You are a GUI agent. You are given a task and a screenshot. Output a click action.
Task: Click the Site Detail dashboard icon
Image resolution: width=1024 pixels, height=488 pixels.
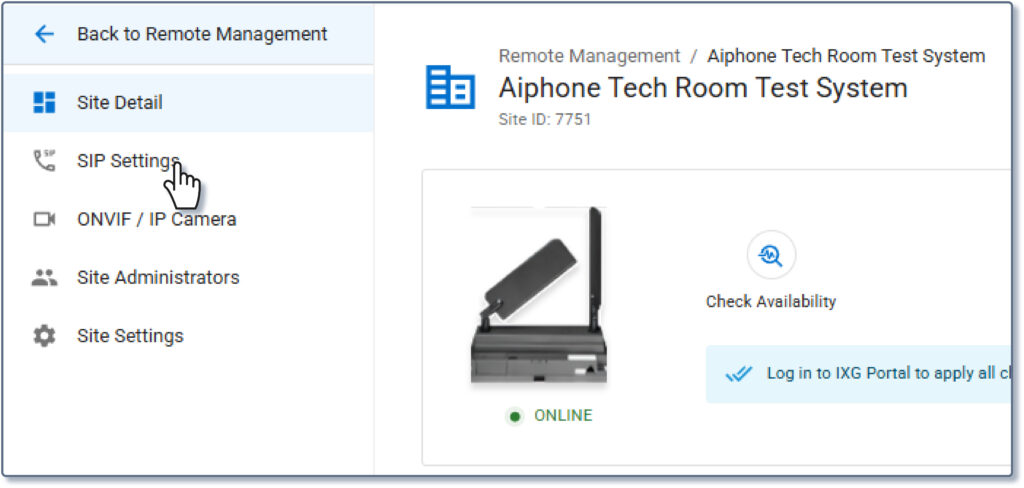coord(44,102)
